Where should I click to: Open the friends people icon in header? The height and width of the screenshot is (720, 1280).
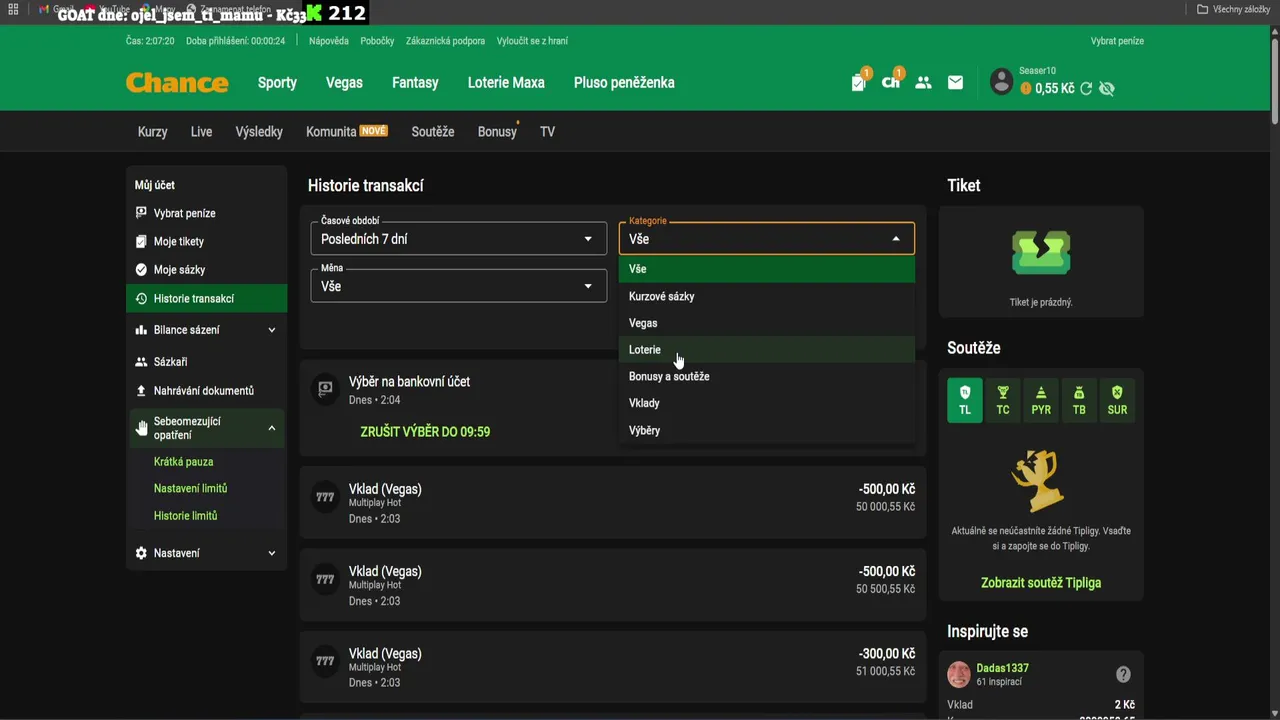(x=923, y=83)
